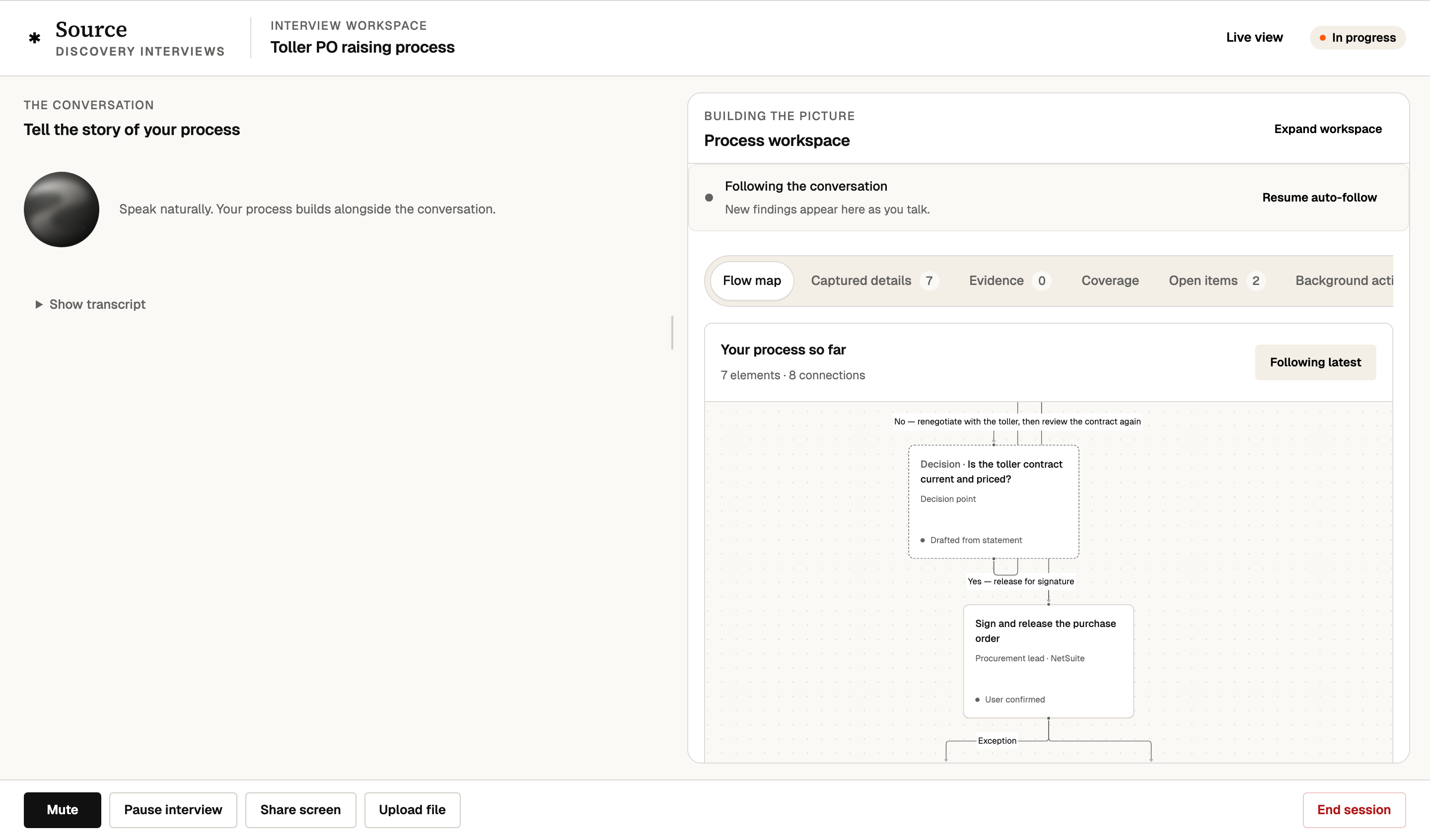The width and height of the screenshot is (1430, 840).
Task: Click Resume auto-follow
Action: [x=1319, y=198]
